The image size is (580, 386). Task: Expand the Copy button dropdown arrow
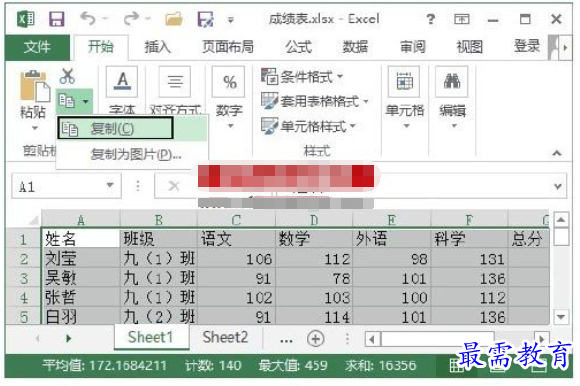click(x=85, y=101)
